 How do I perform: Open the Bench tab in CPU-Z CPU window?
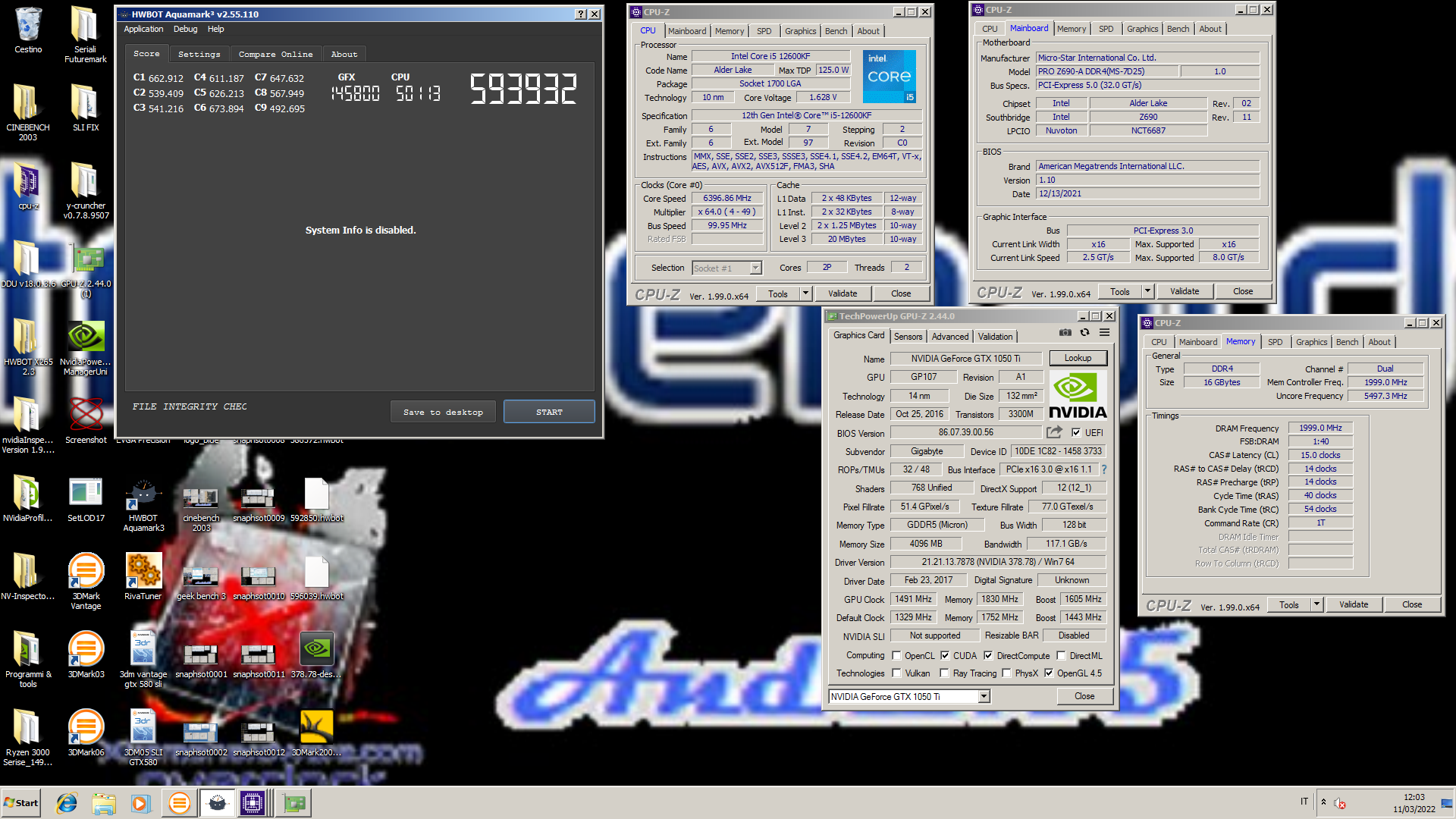(836, 31)
